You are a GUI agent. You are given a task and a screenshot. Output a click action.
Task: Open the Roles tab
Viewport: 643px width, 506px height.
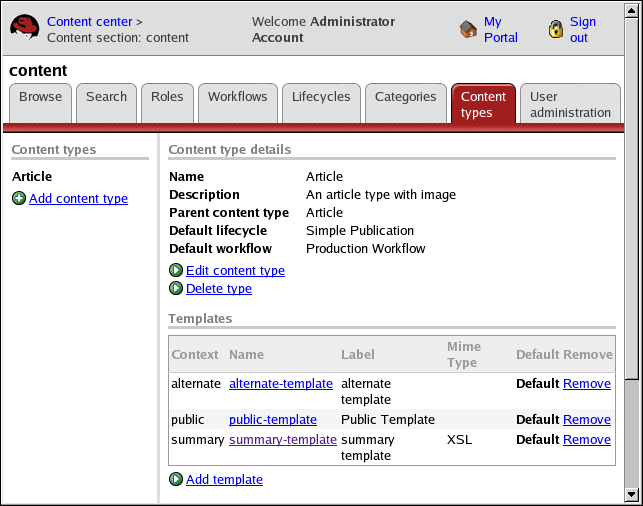pos(167,103)
